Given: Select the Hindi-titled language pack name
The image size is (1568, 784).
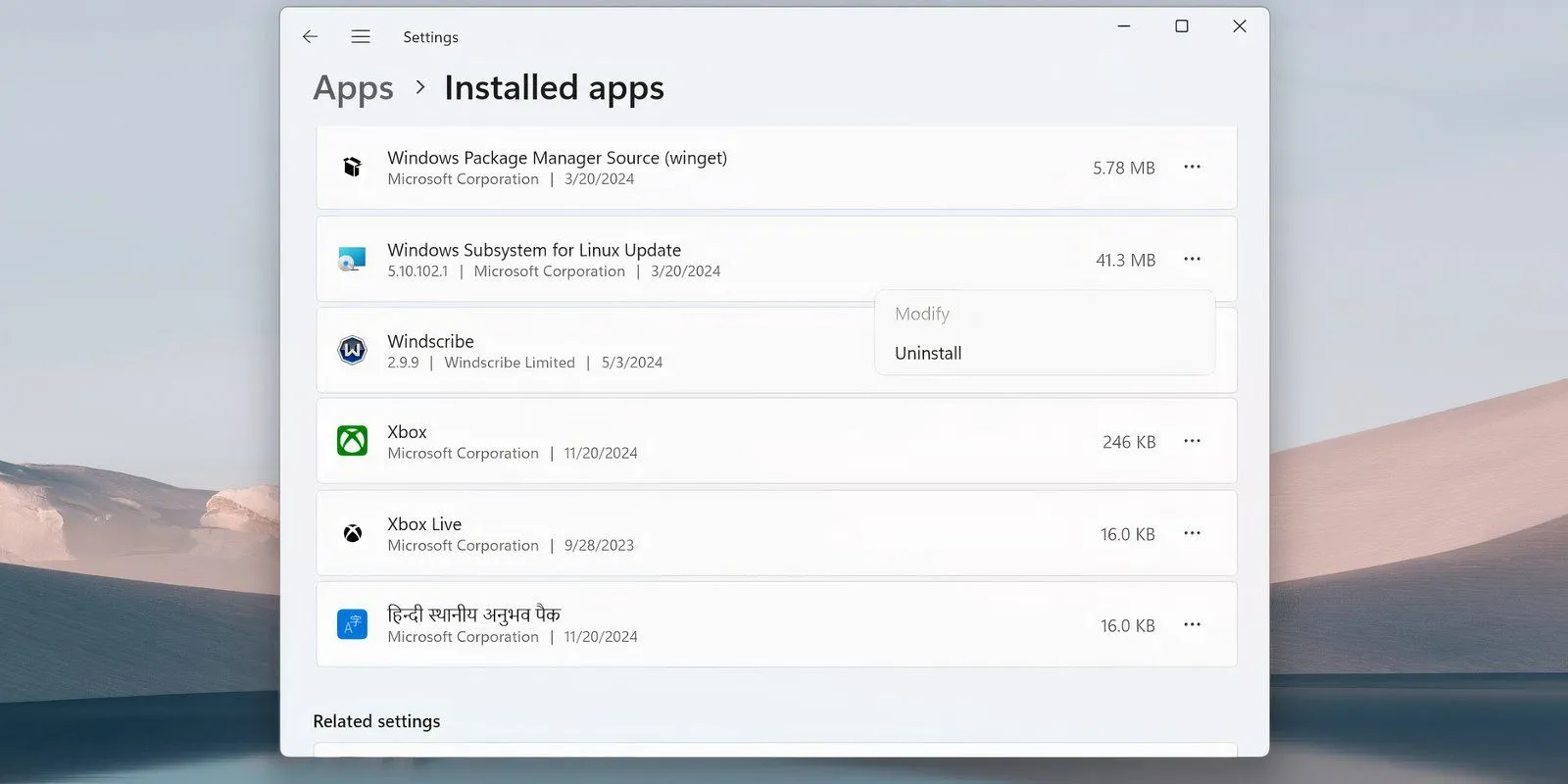Looking at the screenshot, I should pyautogui.click(x=473, y=614).
